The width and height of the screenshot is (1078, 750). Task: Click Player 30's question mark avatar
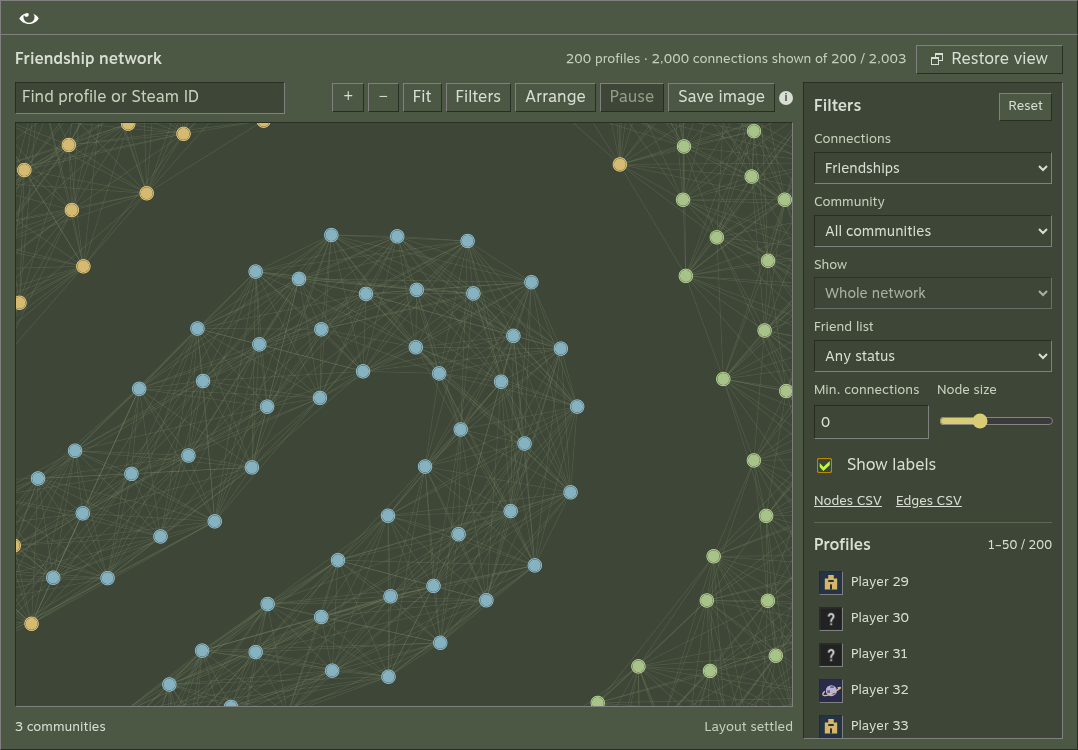(x=830, y=618)
